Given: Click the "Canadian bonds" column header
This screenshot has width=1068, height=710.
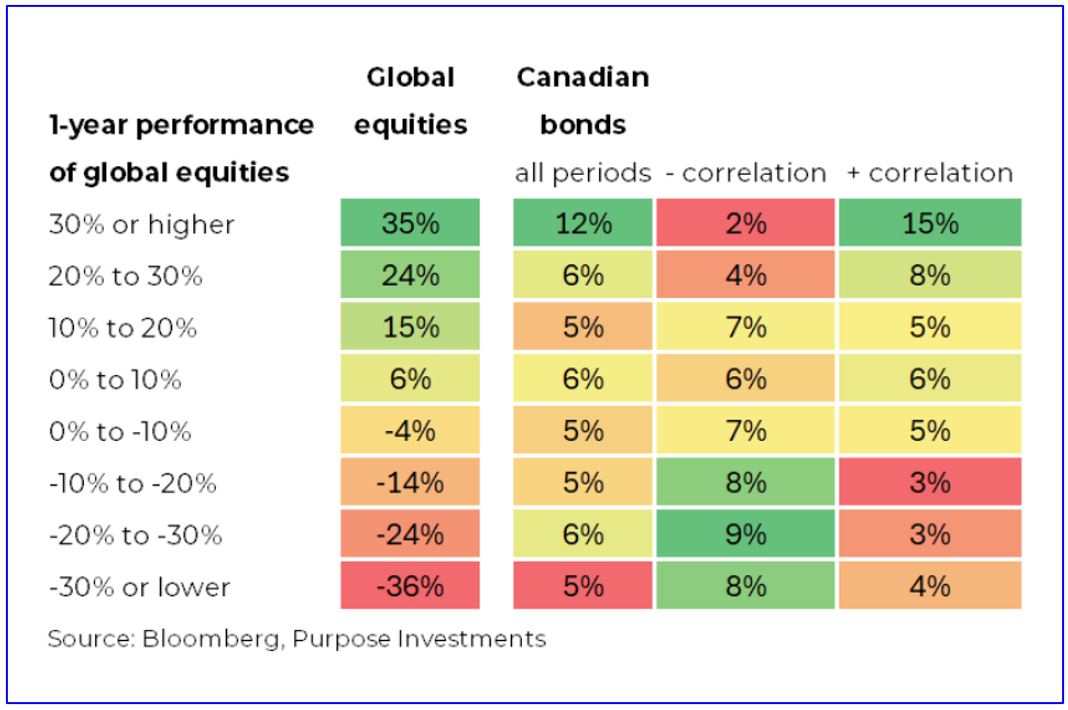Looking at the screenshot, I should click(583, 101).
